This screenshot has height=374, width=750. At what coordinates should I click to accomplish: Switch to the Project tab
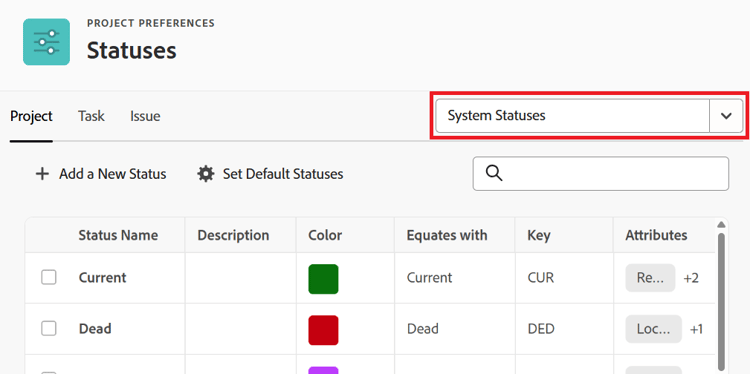pyautogui.click(x=32, y=116)
